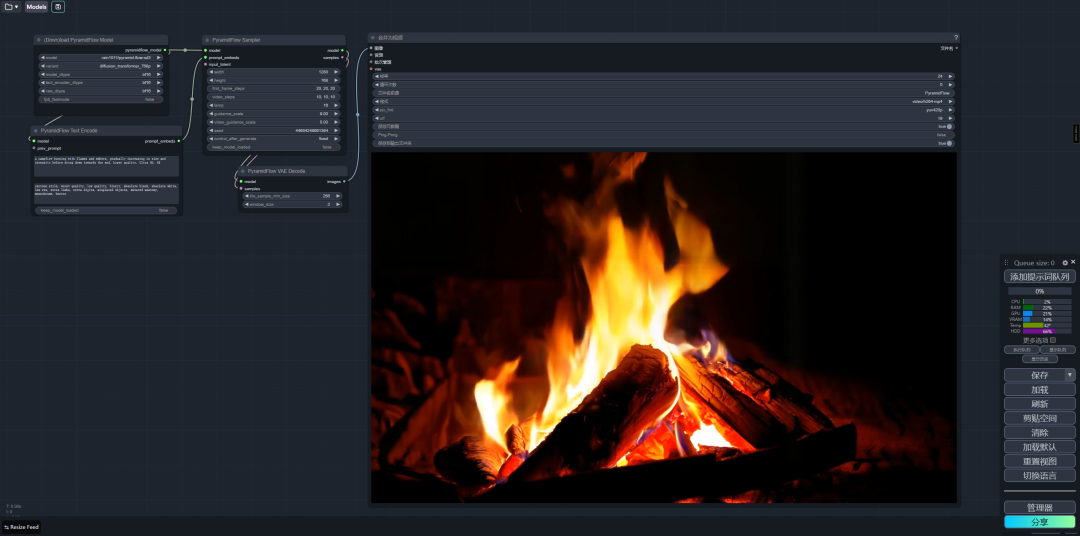Open help question mark on video combine node
The image size is (1080, 536).
[x=955, y=38]
